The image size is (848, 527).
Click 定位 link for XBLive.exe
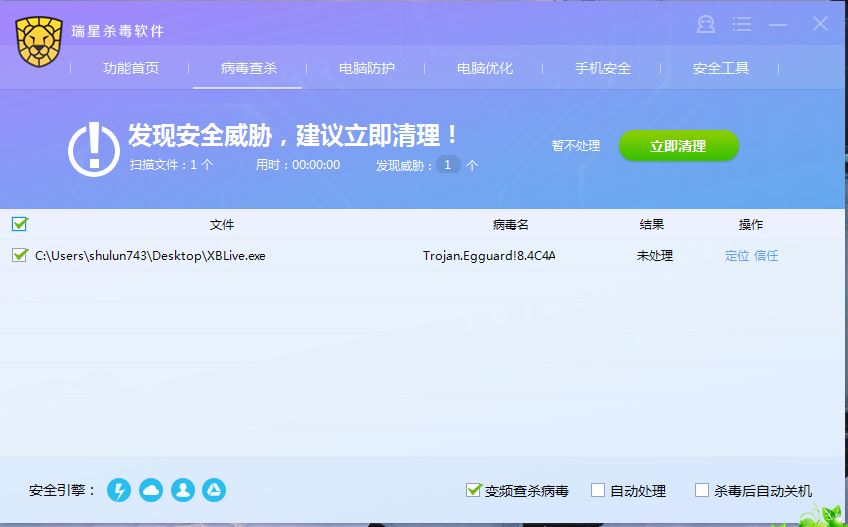click(737, 255)
